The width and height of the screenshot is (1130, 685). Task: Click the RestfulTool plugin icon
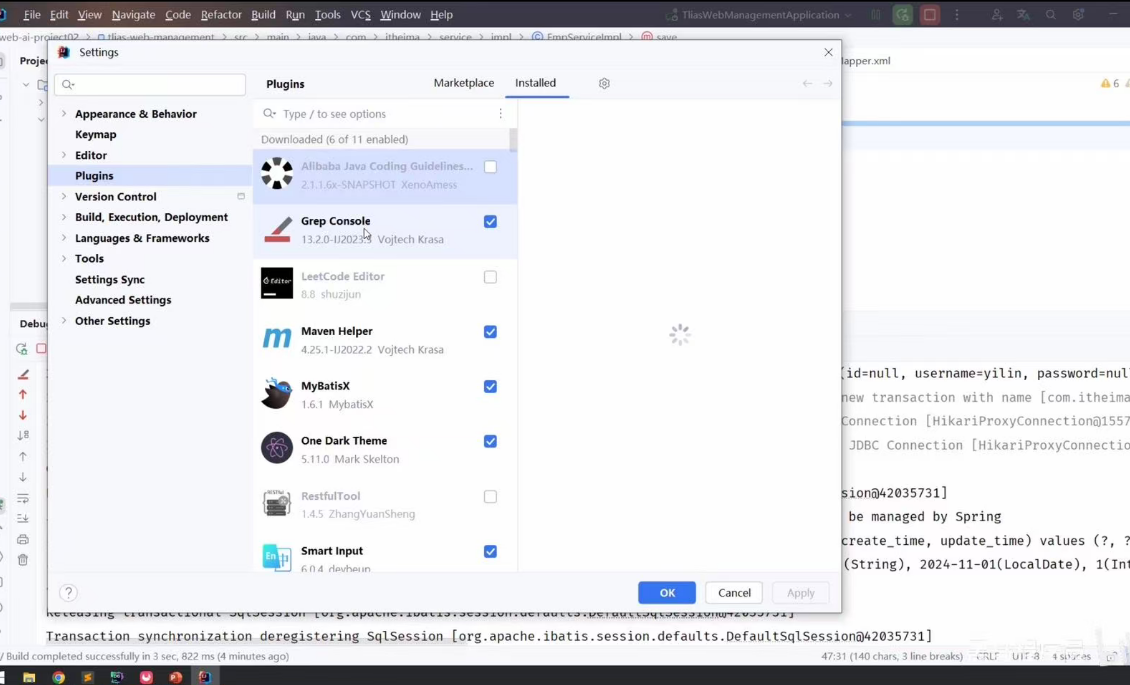[x=277, y=503]
